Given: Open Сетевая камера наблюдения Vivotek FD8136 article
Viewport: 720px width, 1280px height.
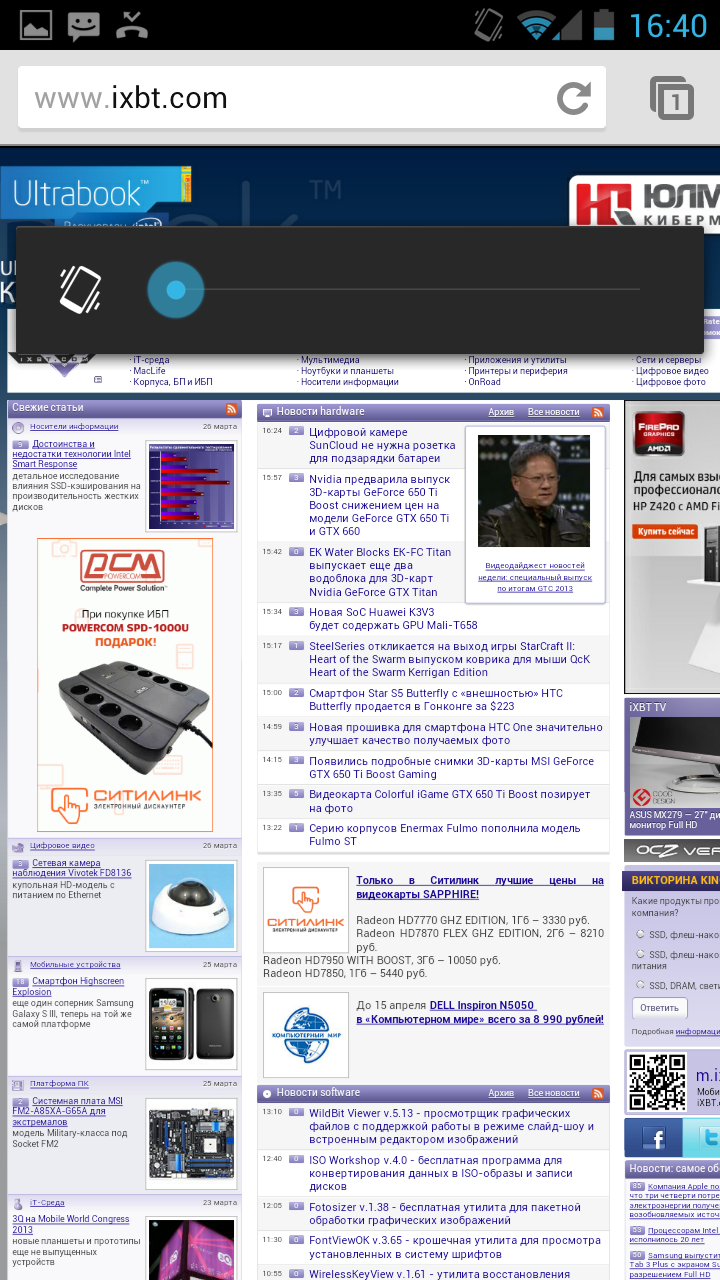Looking at the screenshot, I should (71, 868).
